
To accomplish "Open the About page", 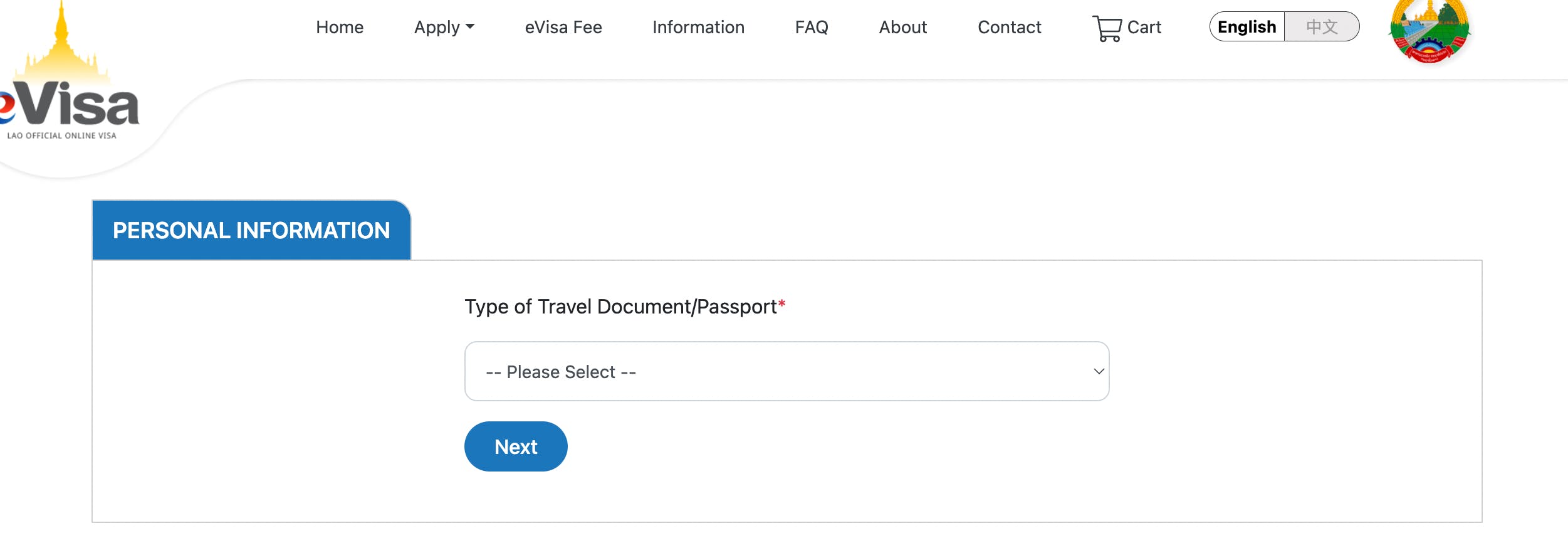I will (903, 27).
